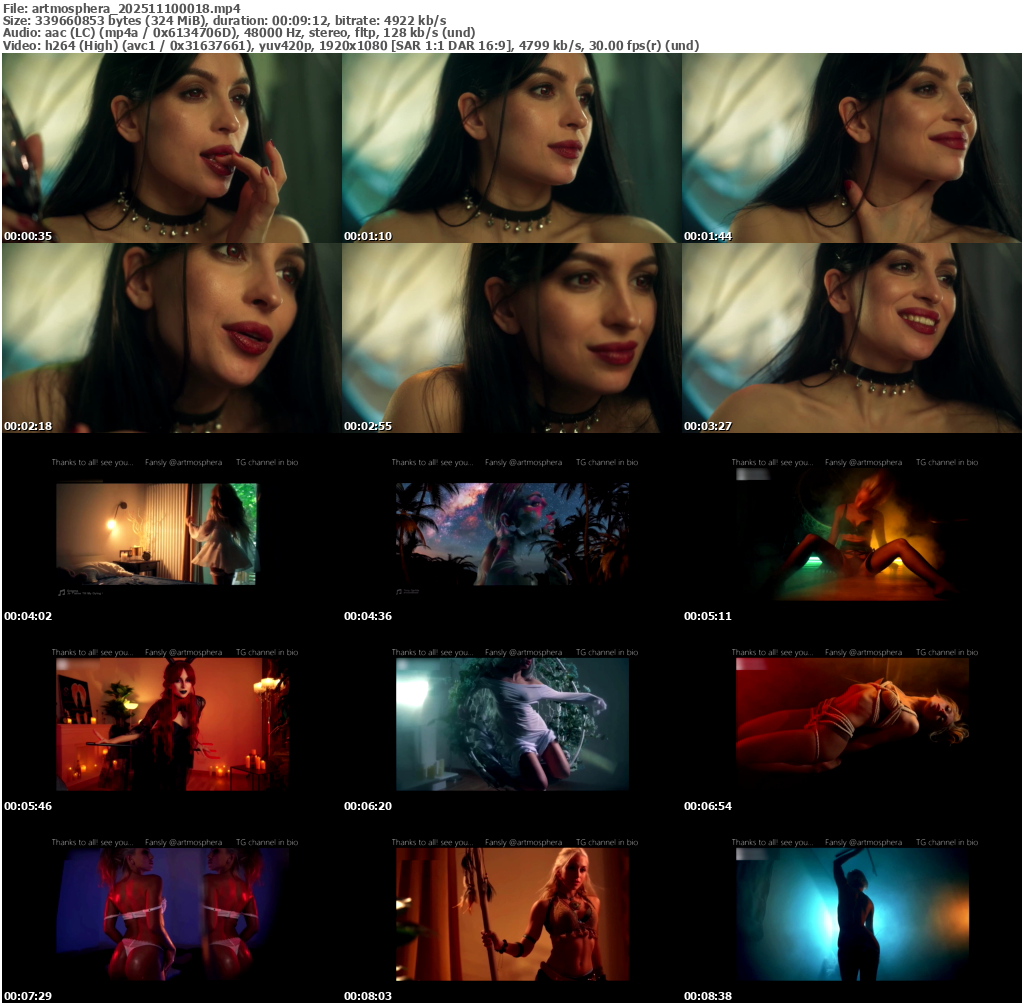Pick the white dress thumbnail at 00:06:20

click(513, 724)
